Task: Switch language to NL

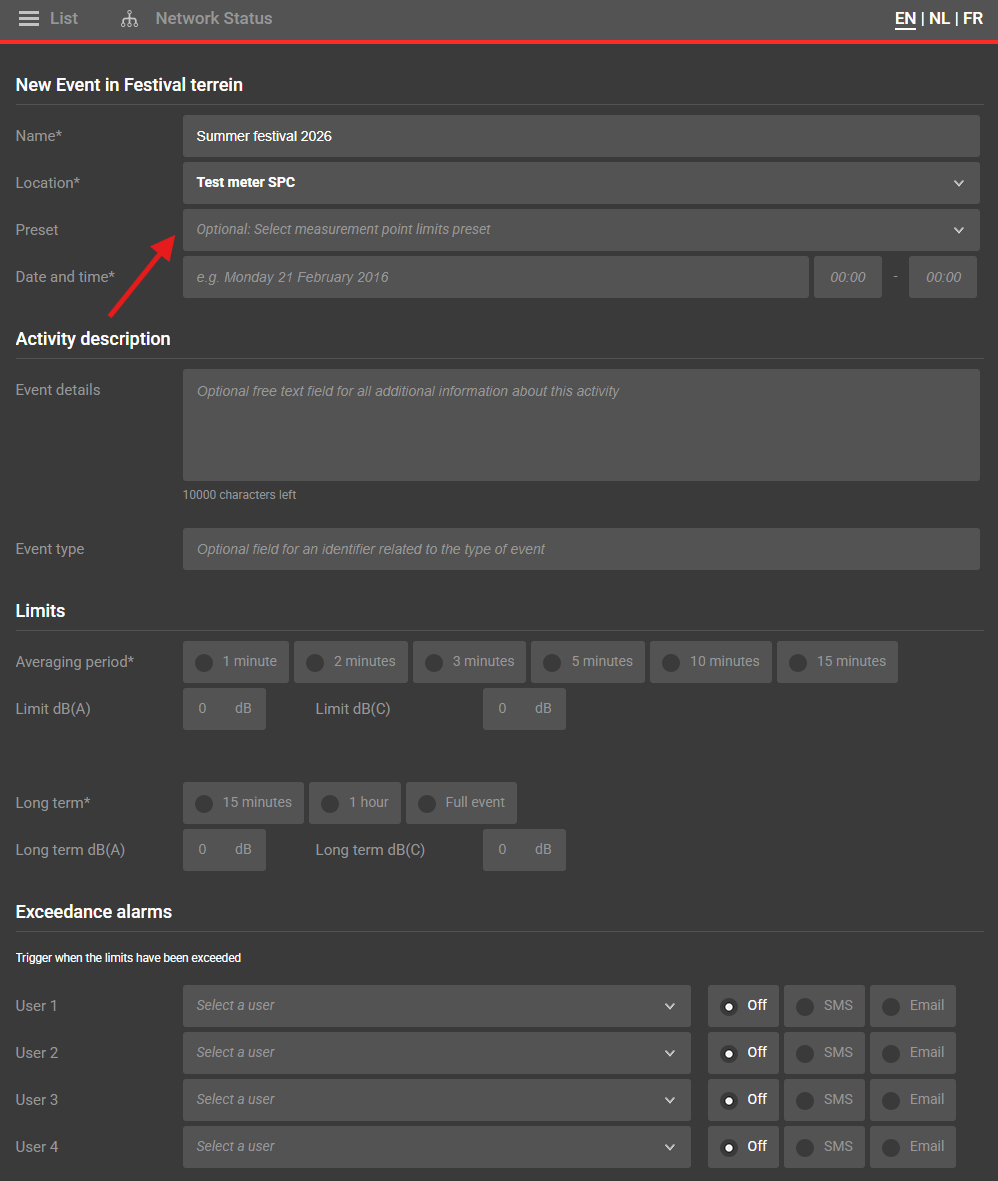Action: [939, 19]
